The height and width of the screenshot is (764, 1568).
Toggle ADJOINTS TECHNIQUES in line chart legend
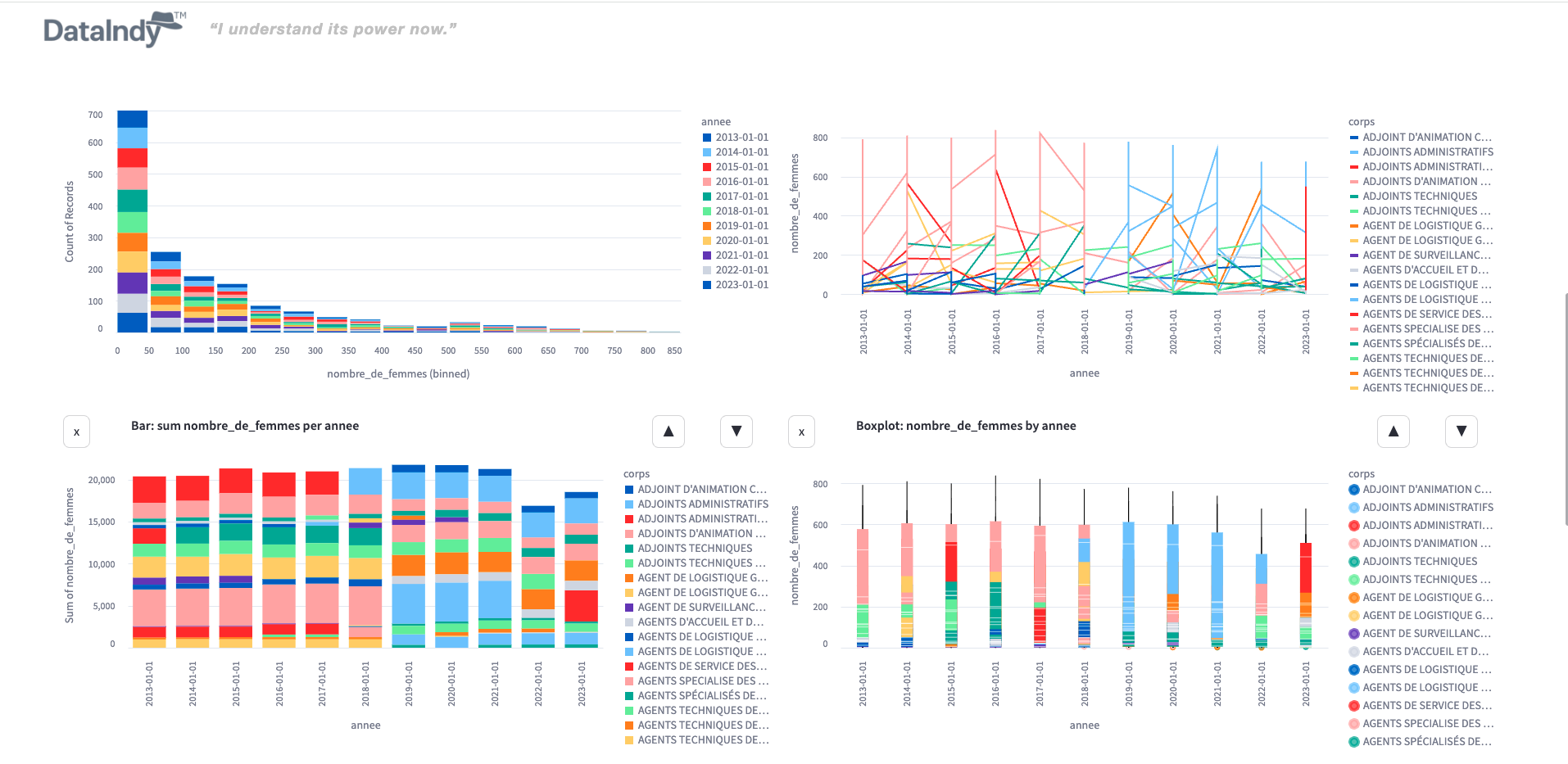click(1419, 197)
